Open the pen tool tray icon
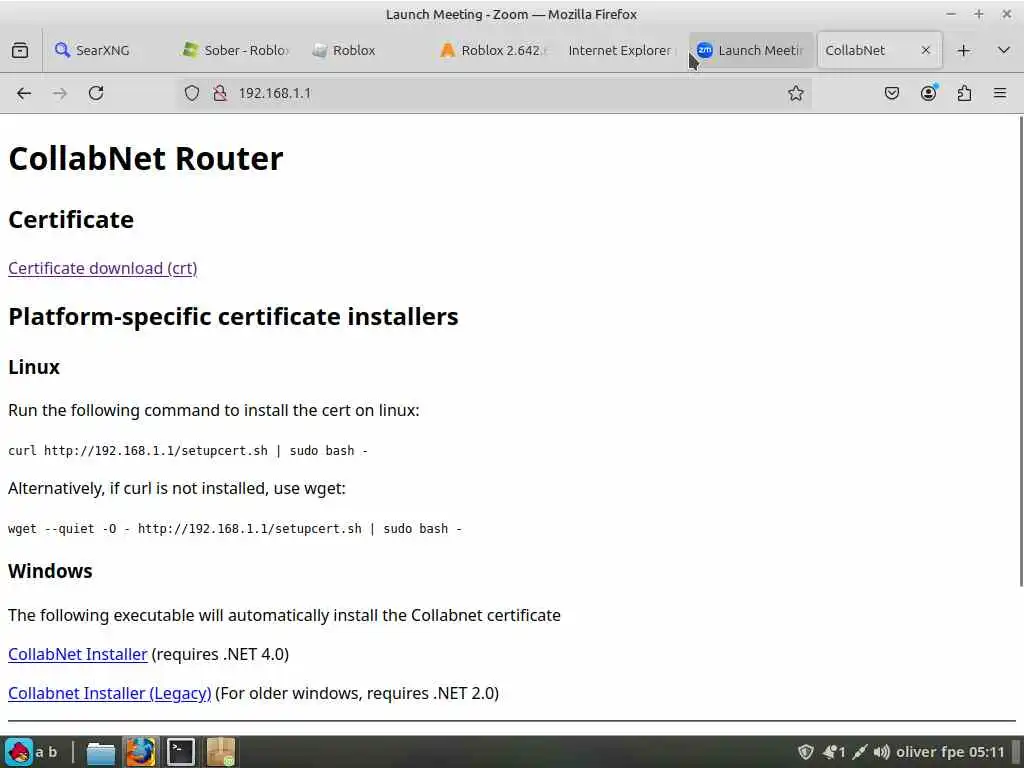 (x=860, y=752)
